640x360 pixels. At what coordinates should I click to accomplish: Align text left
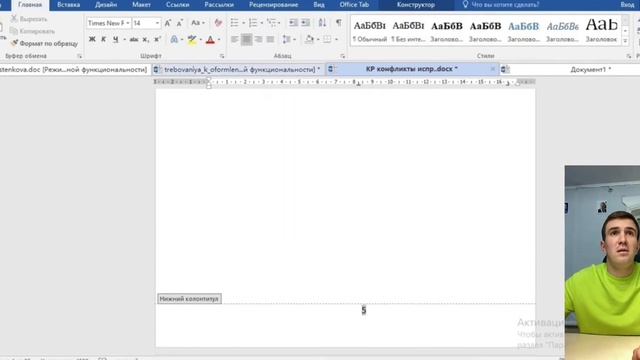(234, 39)
